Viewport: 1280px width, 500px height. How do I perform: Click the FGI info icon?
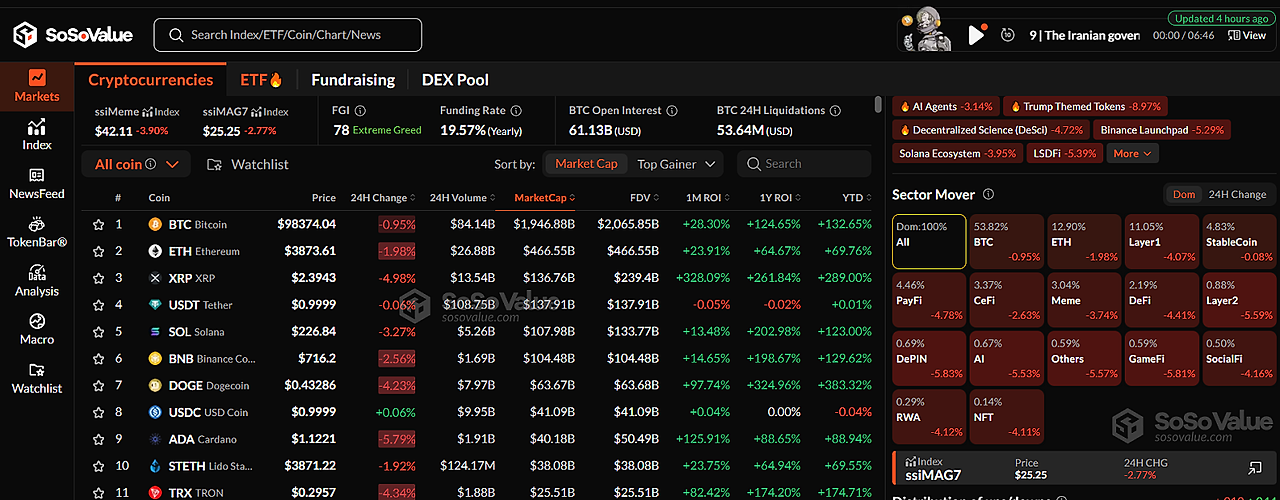pyautogui.click(x=361, y=111)
